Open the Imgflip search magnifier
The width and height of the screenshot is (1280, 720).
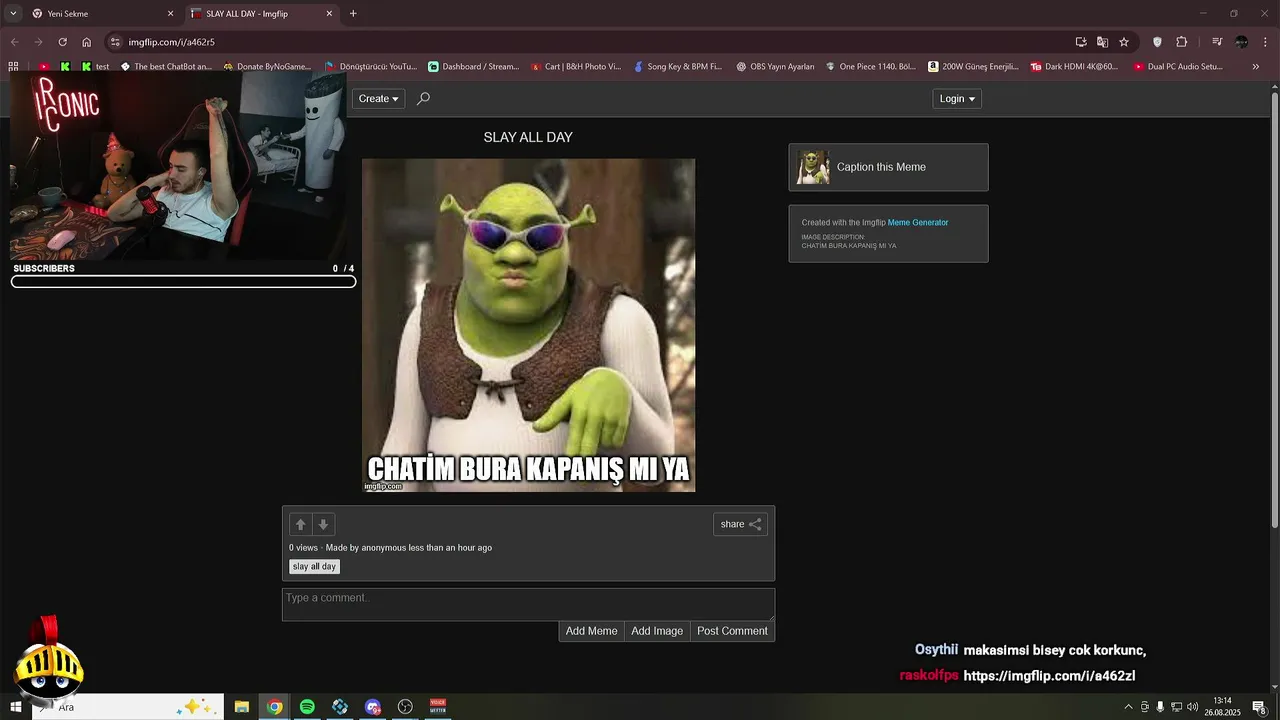coord(423,98)
